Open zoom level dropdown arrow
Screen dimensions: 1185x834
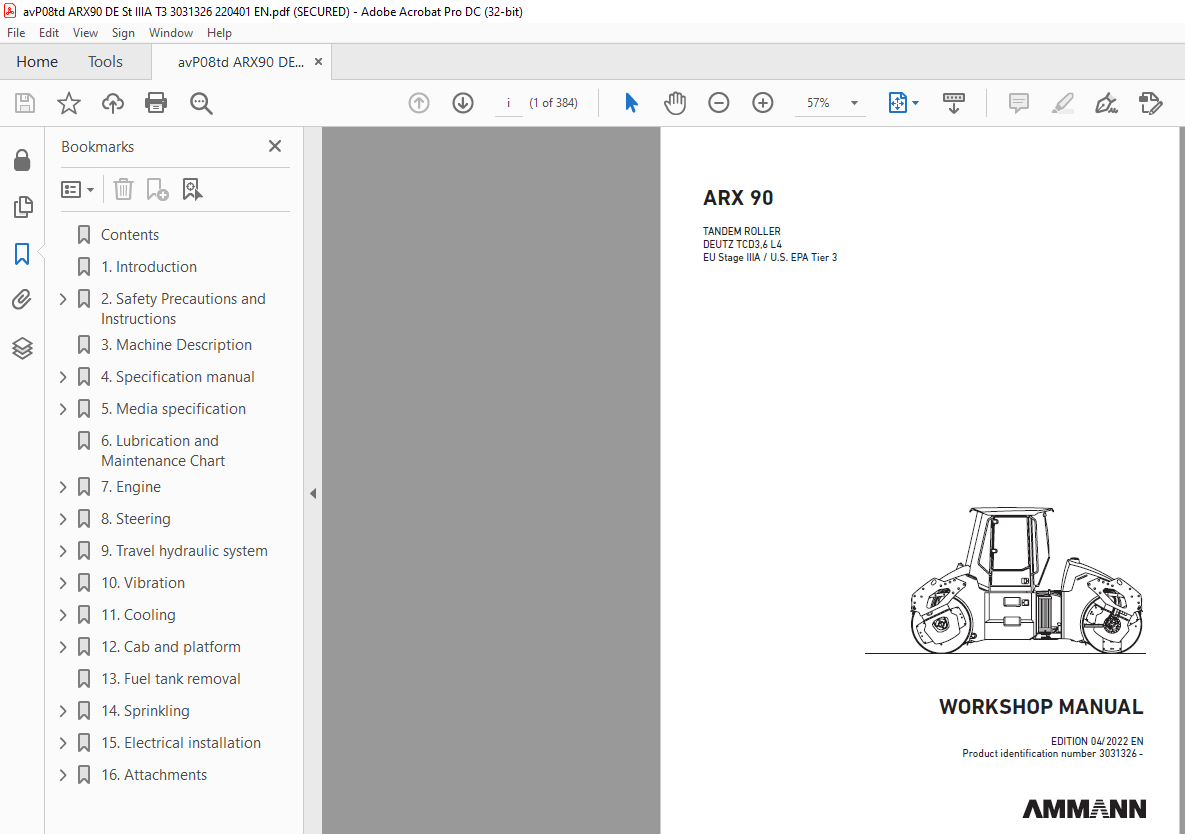[x=854, y=103]
